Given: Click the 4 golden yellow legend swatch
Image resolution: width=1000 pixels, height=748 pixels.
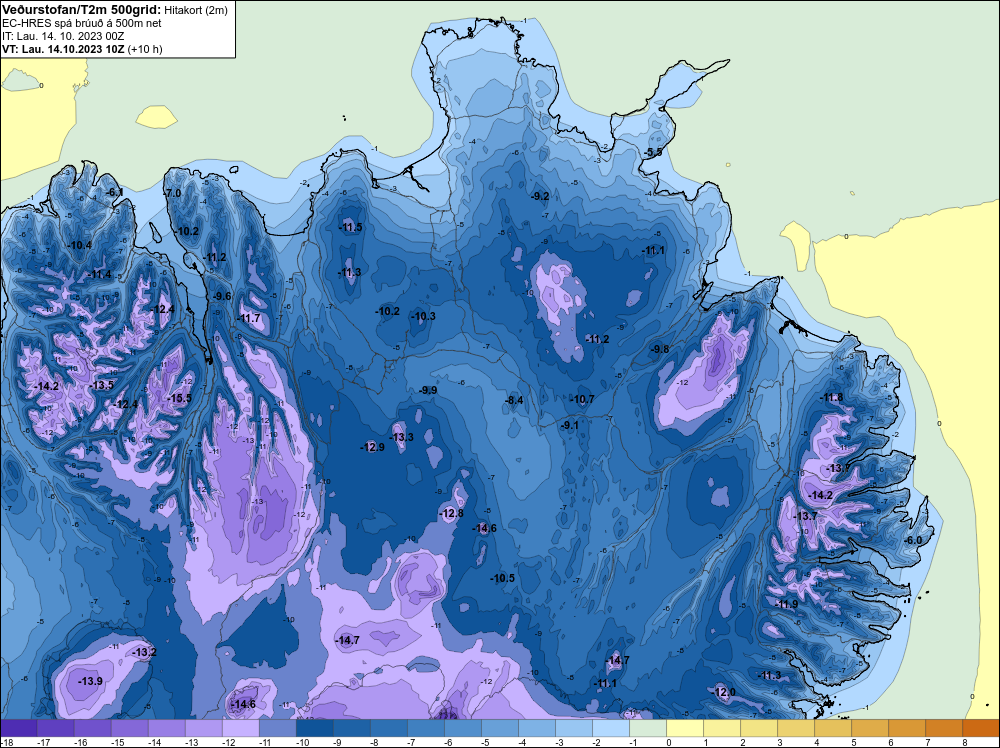Looking at the screenshot, I should [x=833, y=728].
